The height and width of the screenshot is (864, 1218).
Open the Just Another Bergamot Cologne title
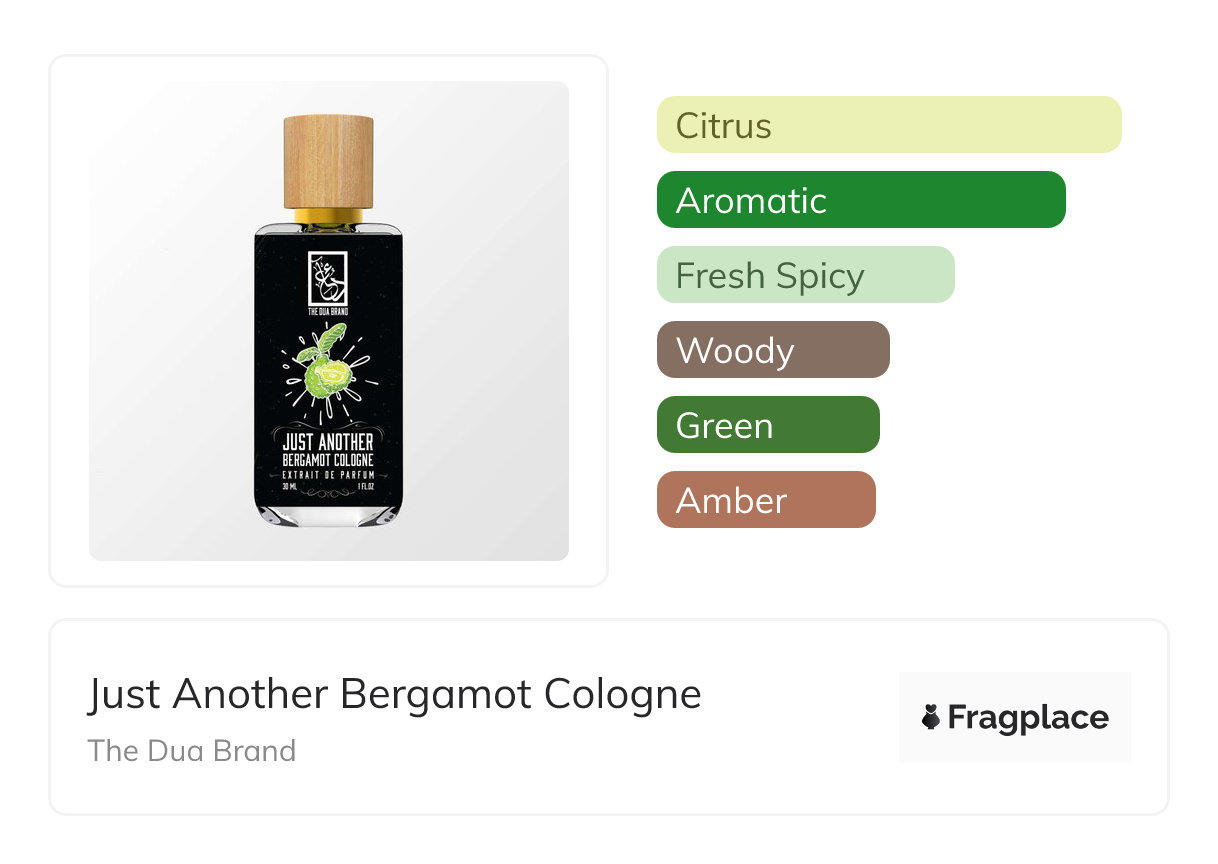(x=394, y=694)
